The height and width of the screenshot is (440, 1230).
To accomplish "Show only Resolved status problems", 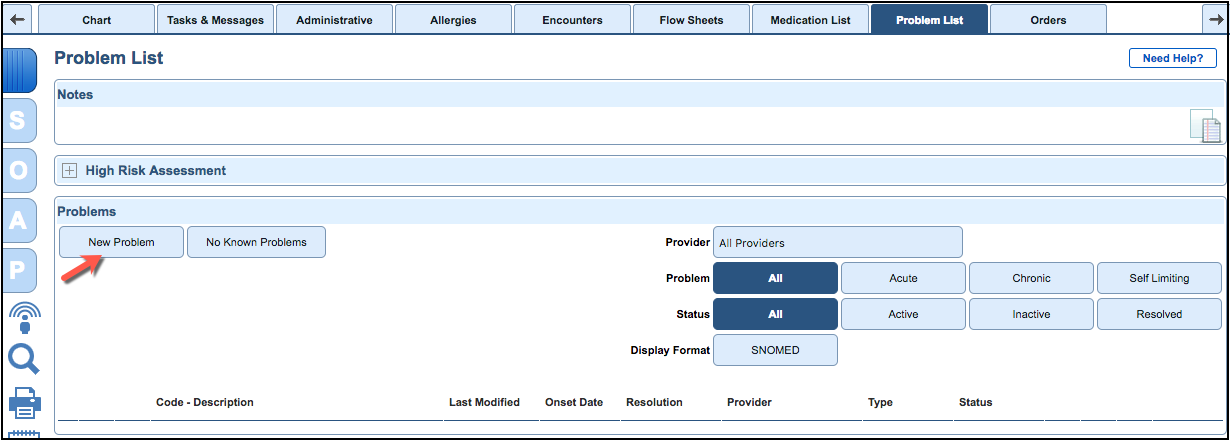I will pos(1159,314).
